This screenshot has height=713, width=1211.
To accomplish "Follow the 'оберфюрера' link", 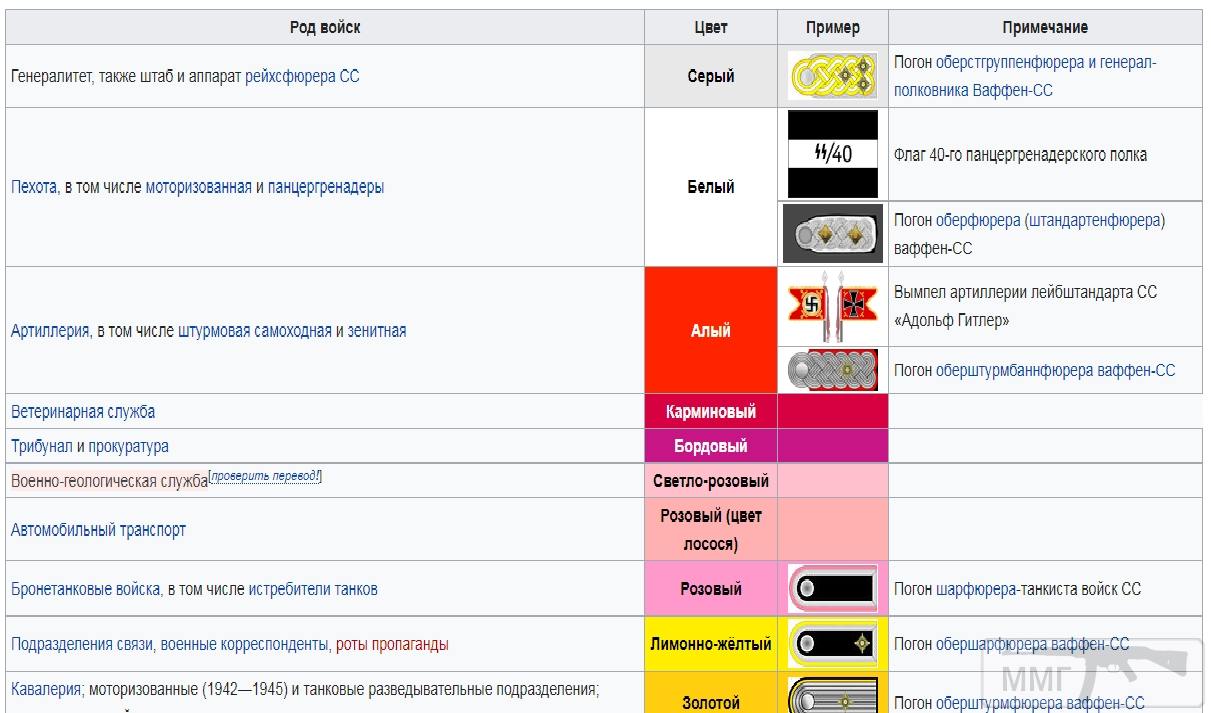I will click(977, 220).
